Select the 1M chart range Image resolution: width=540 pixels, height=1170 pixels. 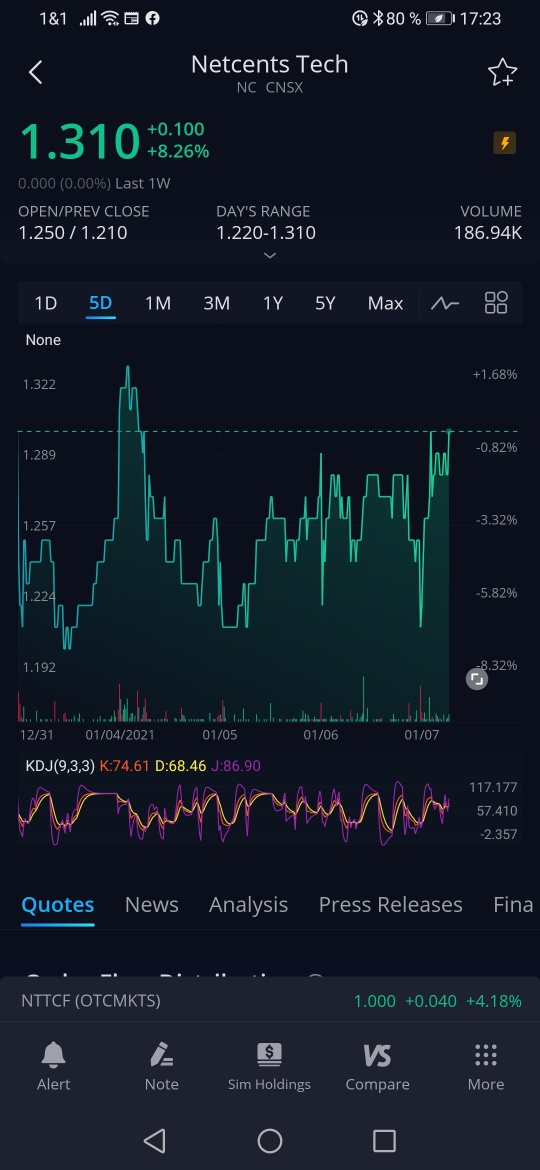[157, 303]
